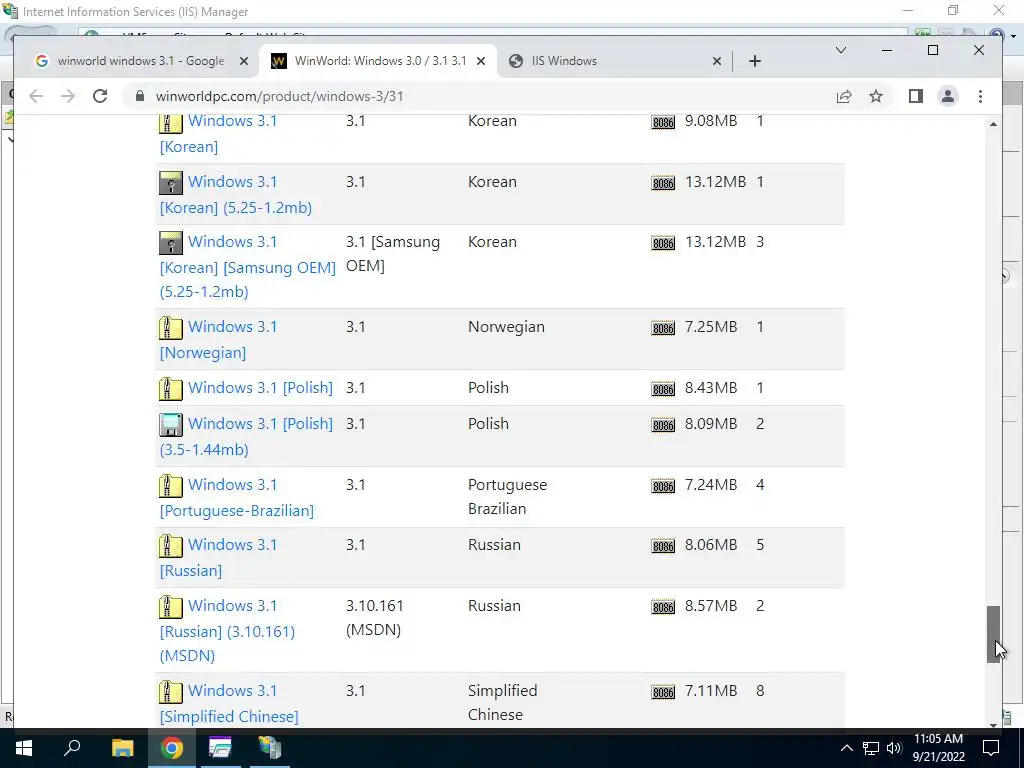Viewport: 1024px width, 768px height.
Task: Click the Chrome taskbar icon
Action: pos(171,748)
